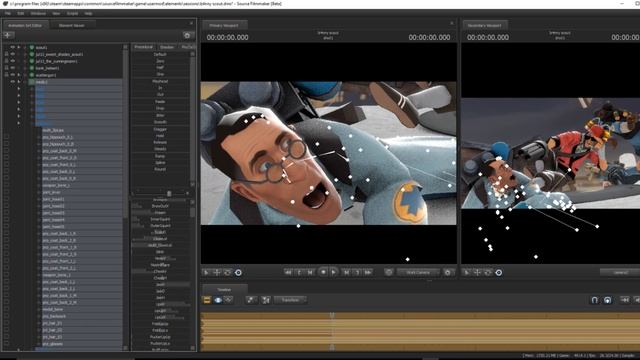Click the round icon left of Work Camera

pyautogui.click(x=389, y=272)
